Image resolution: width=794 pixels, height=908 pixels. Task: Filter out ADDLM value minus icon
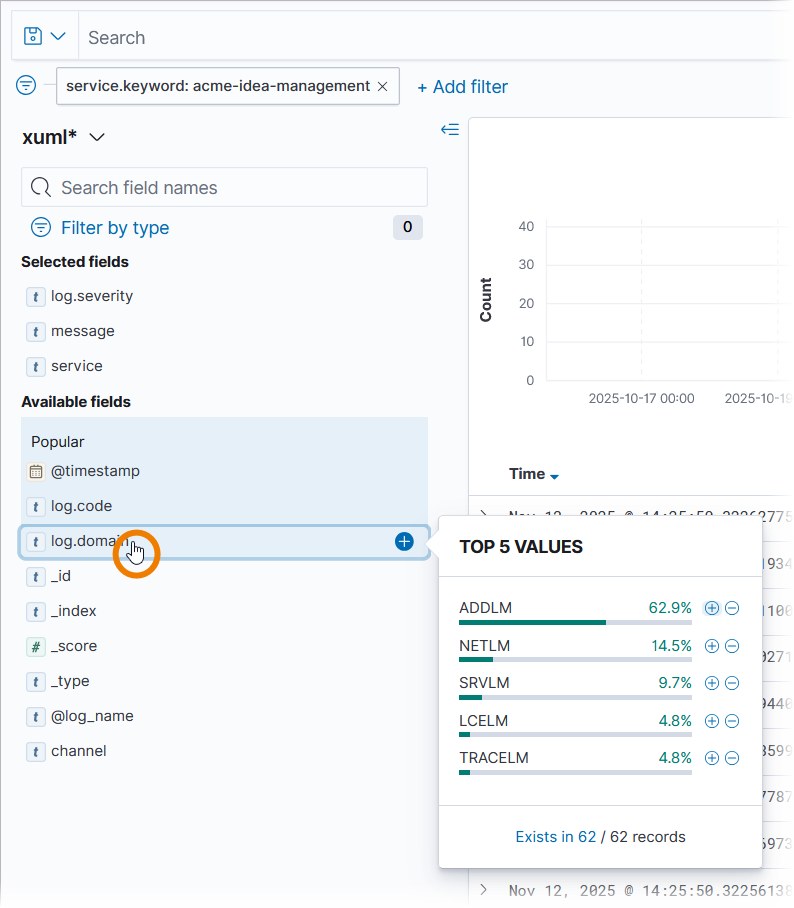point(732,608)
